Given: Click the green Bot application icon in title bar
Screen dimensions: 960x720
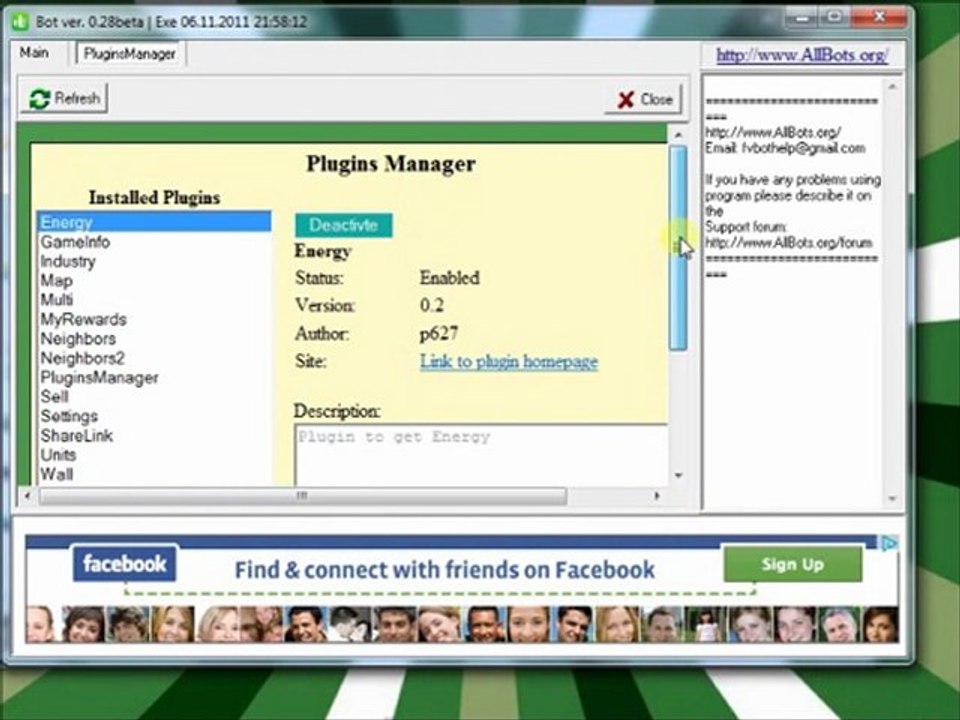Looking at the screenshot, I should tap(20, 21).
